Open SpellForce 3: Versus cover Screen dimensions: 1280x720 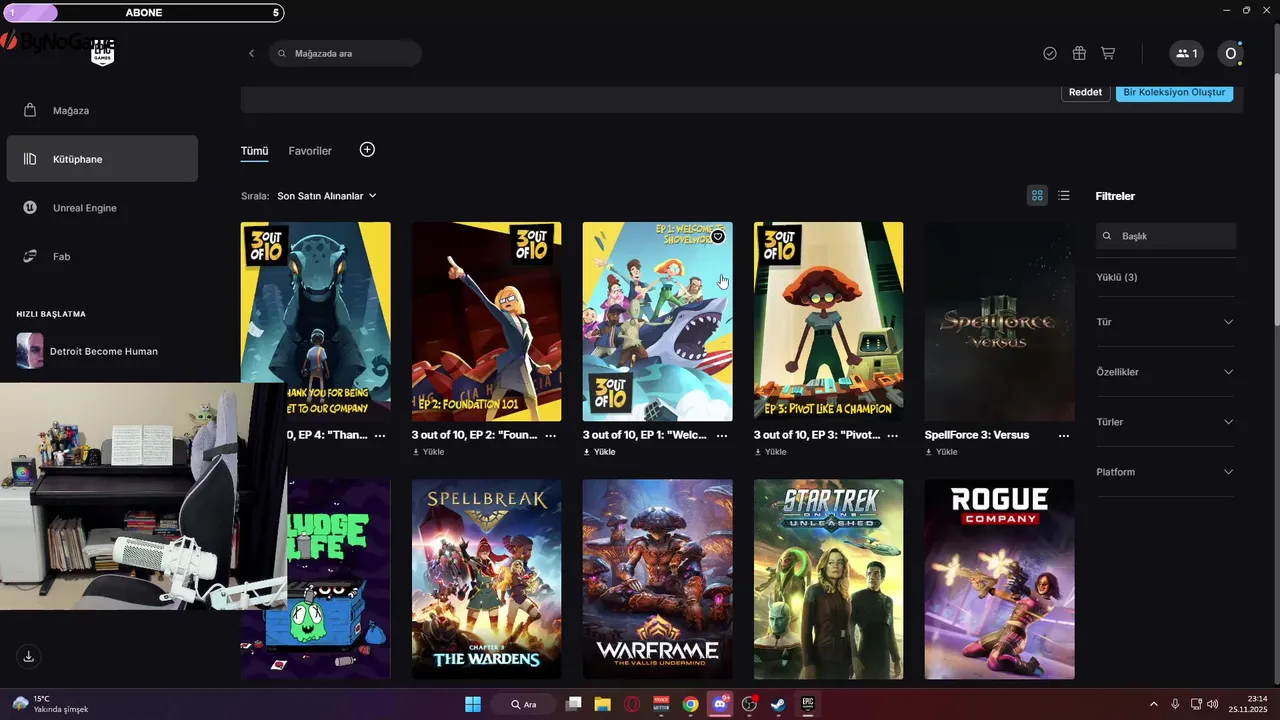point(1000,322)
